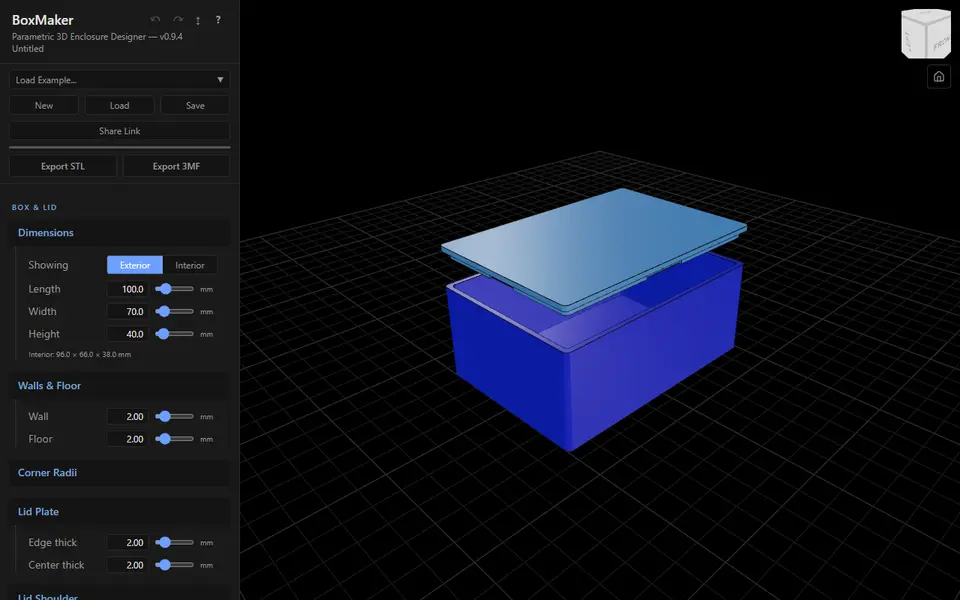The height and width of the screenshot is (600, 960).
Task: Click the BOX & LID heading
Action: (x=34, y=208)
